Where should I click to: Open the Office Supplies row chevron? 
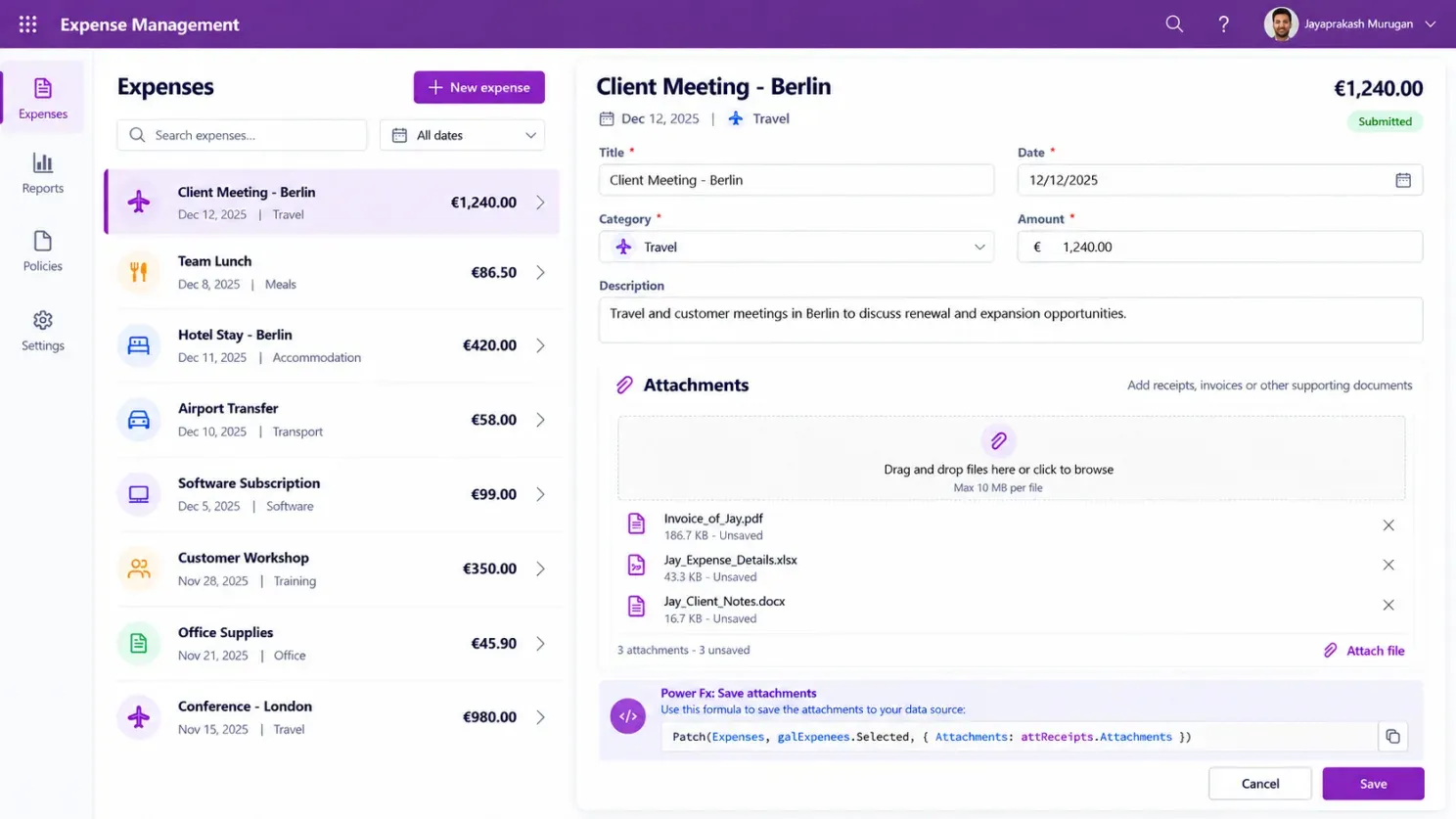(540, 644)
